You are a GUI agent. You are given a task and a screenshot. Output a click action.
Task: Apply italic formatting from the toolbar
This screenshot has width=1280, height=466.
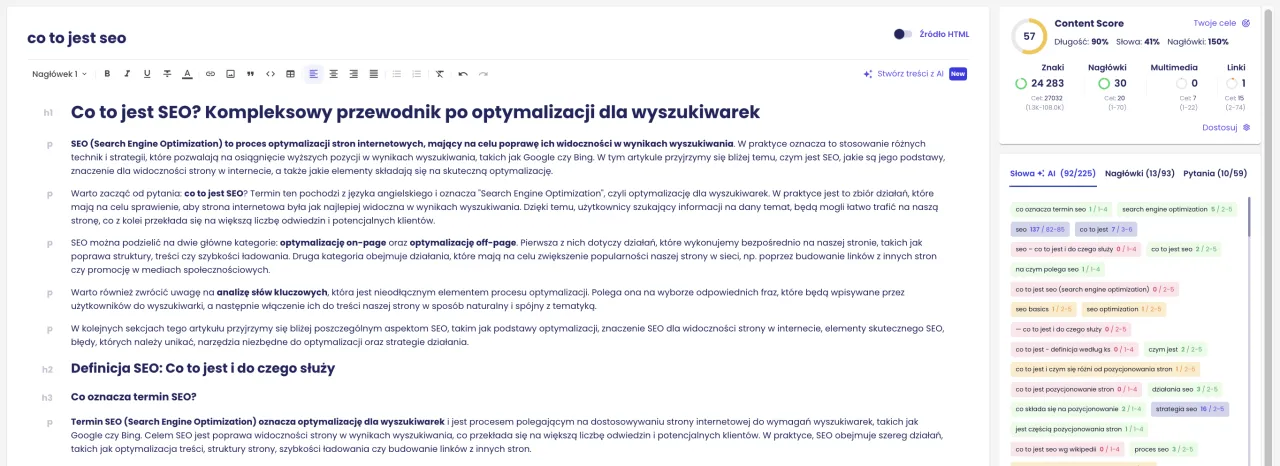click(127, 74)
